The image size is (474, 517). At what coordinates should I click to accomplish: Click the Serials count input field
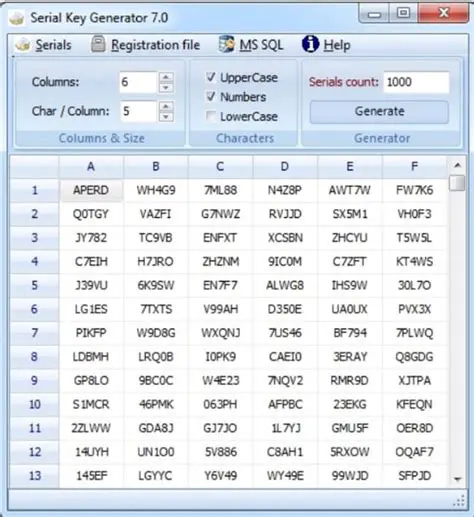[x=416, y=82]
